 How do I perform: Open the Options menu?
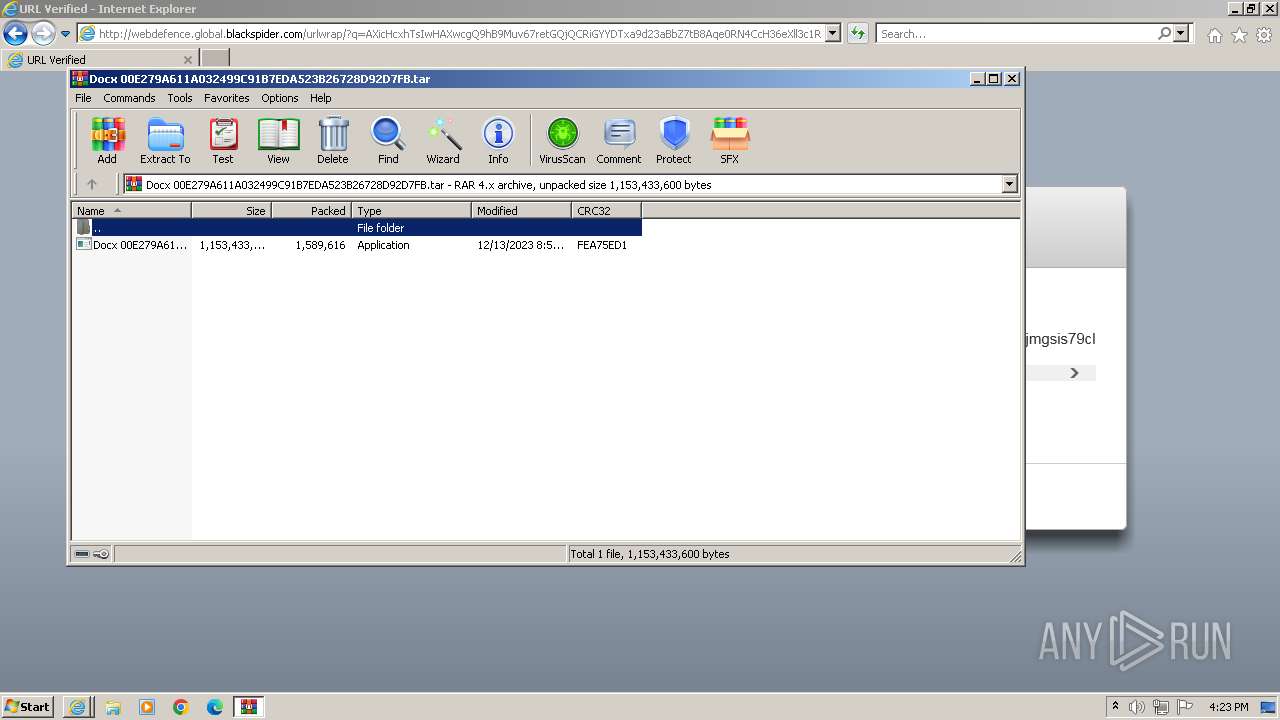pyautogui.click(x=280, y=98)
